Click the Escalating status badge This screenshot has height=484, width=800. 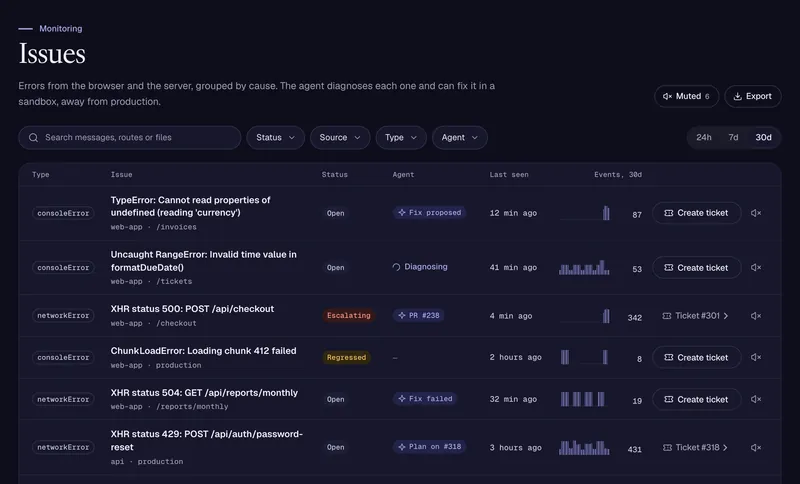348,316
